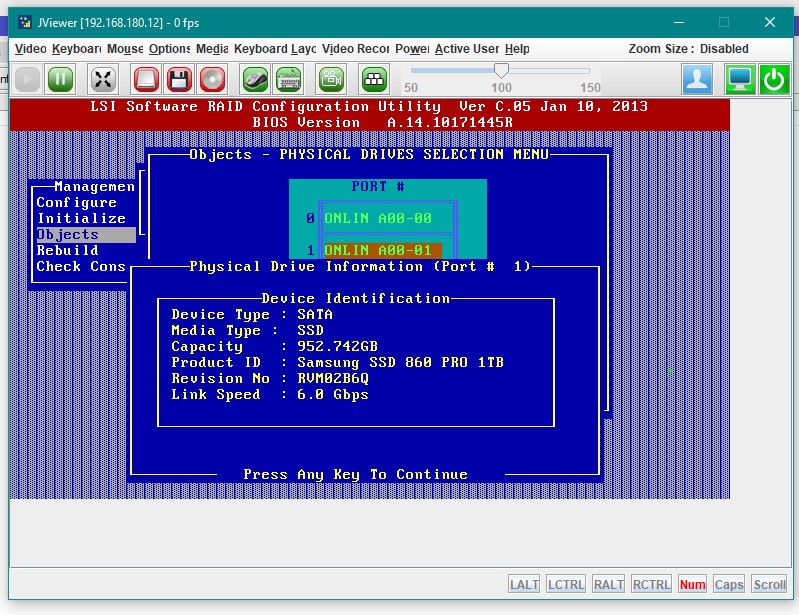Toggle the RCTRL key indicator
Screen dimensions: 799x615
click(651, 584)
